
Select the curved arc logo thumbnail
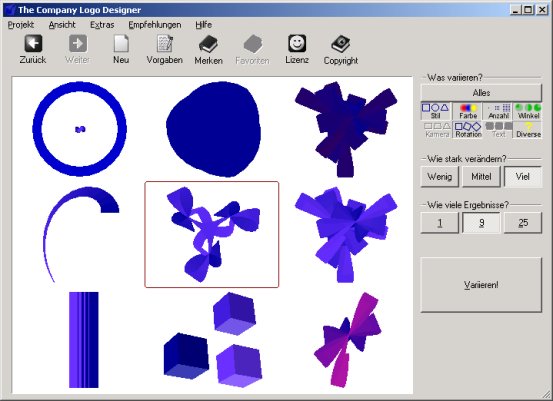point(81,235)
